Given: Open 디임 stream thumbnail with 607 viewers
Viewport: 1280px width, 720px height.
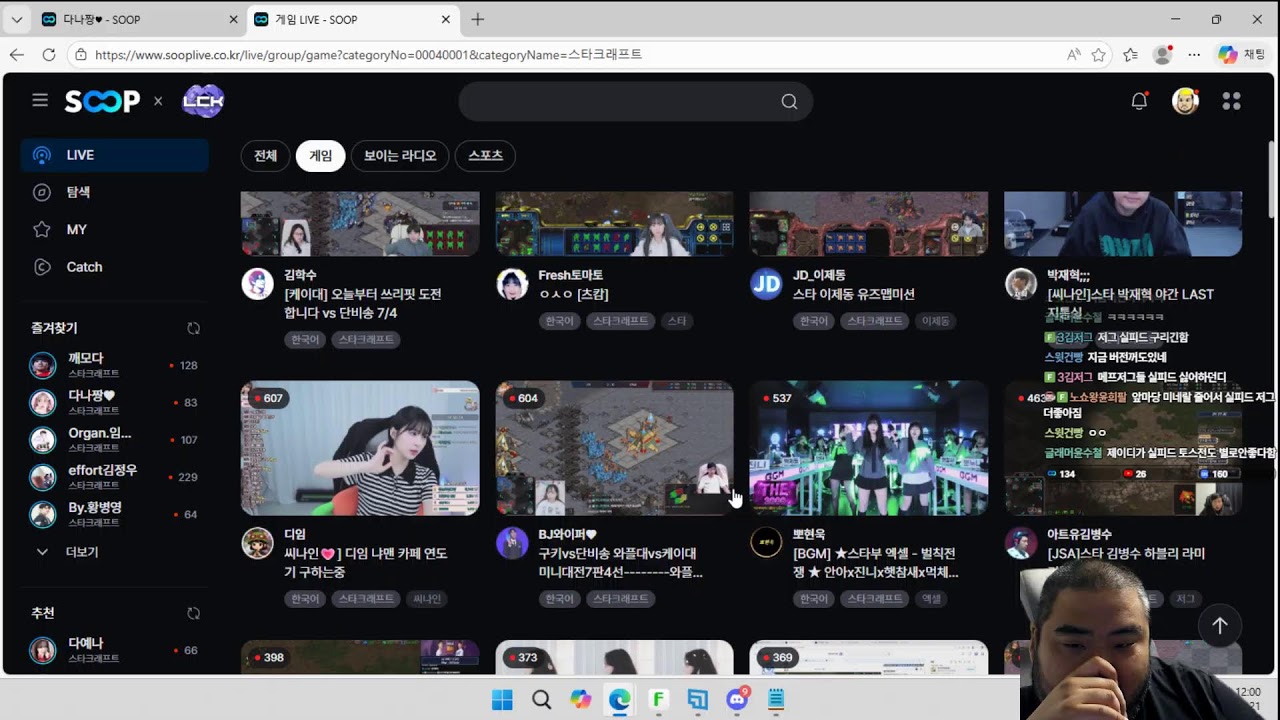Looking at the screenshot, I should click(x=360, y=448).
